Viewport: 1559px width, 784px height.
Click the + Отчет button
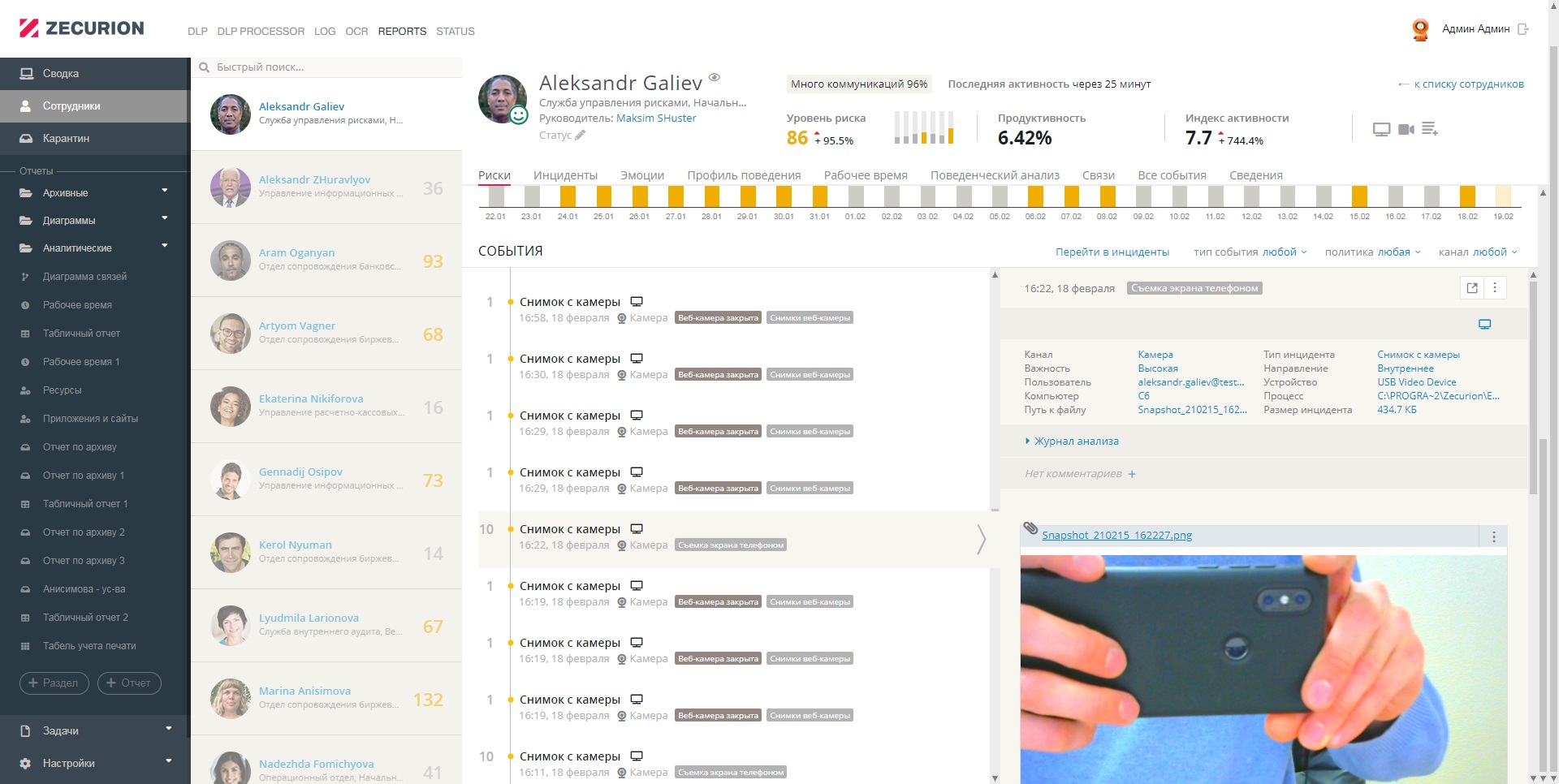coord(129,683)
